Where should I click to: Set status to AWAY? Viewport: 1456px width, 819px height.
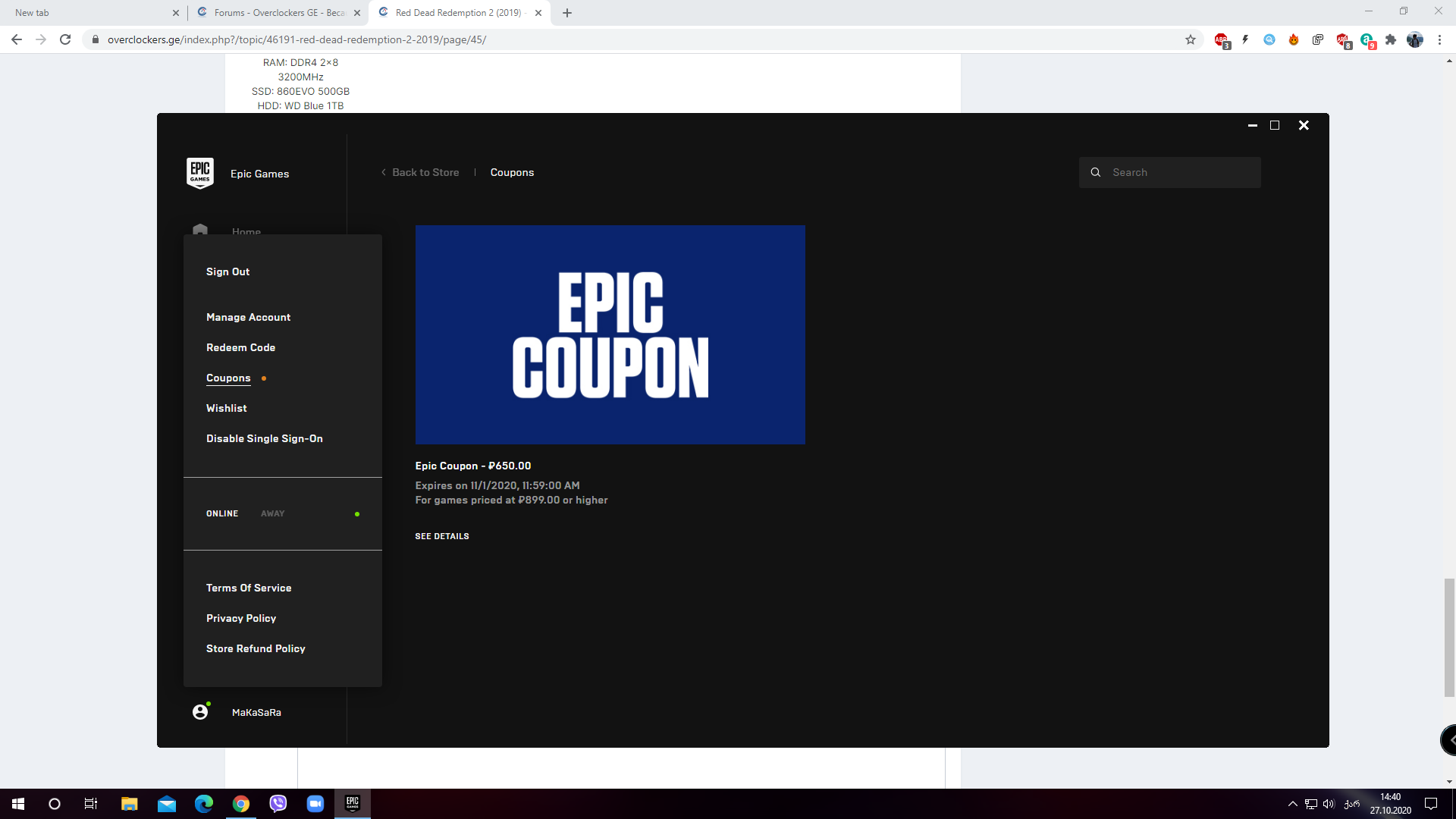coord(272,513)
